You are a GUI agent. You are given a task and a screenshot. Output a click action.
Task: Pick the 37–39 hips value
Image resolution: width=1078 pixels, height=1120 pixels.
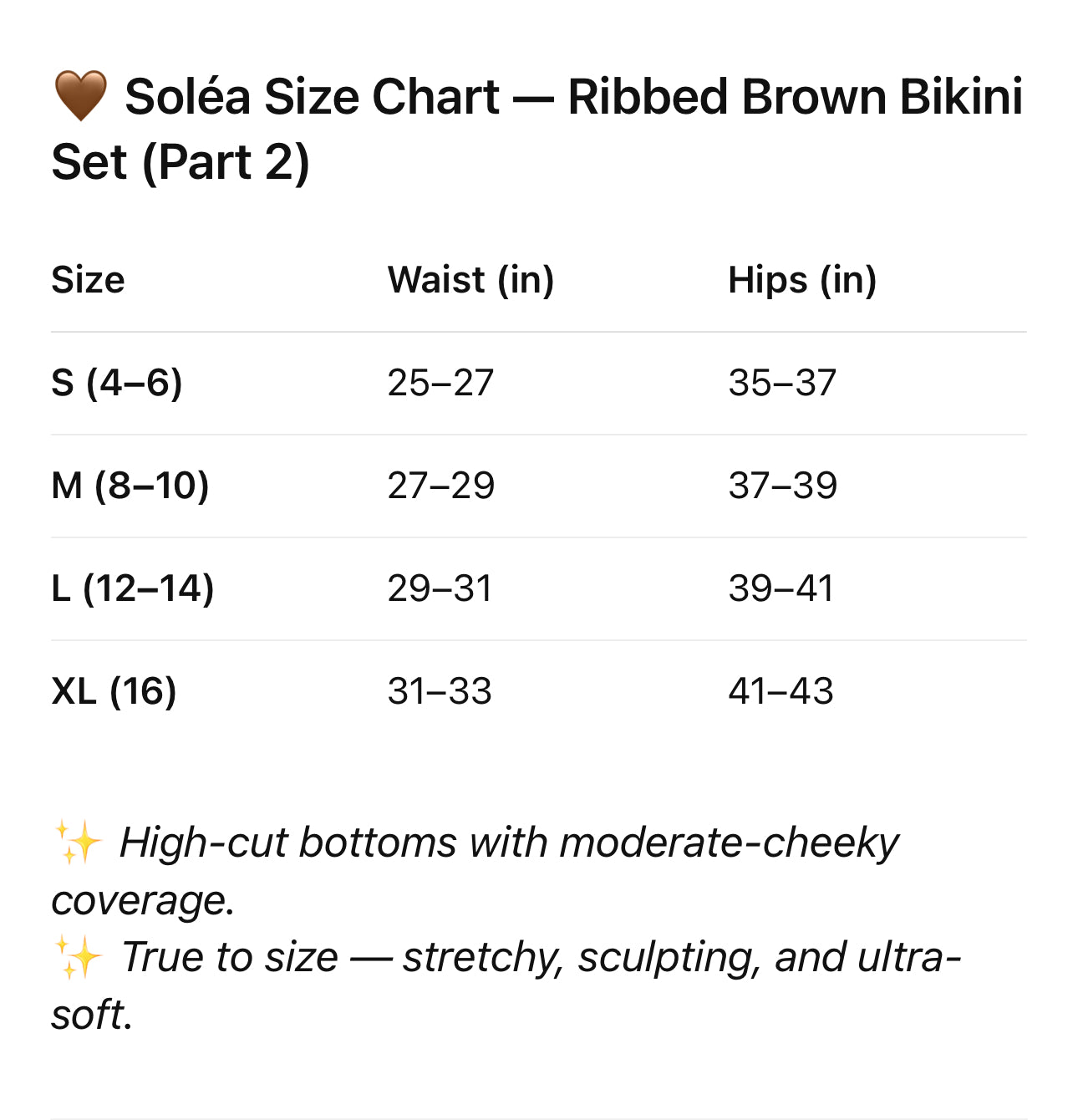[x=782, y=486]
